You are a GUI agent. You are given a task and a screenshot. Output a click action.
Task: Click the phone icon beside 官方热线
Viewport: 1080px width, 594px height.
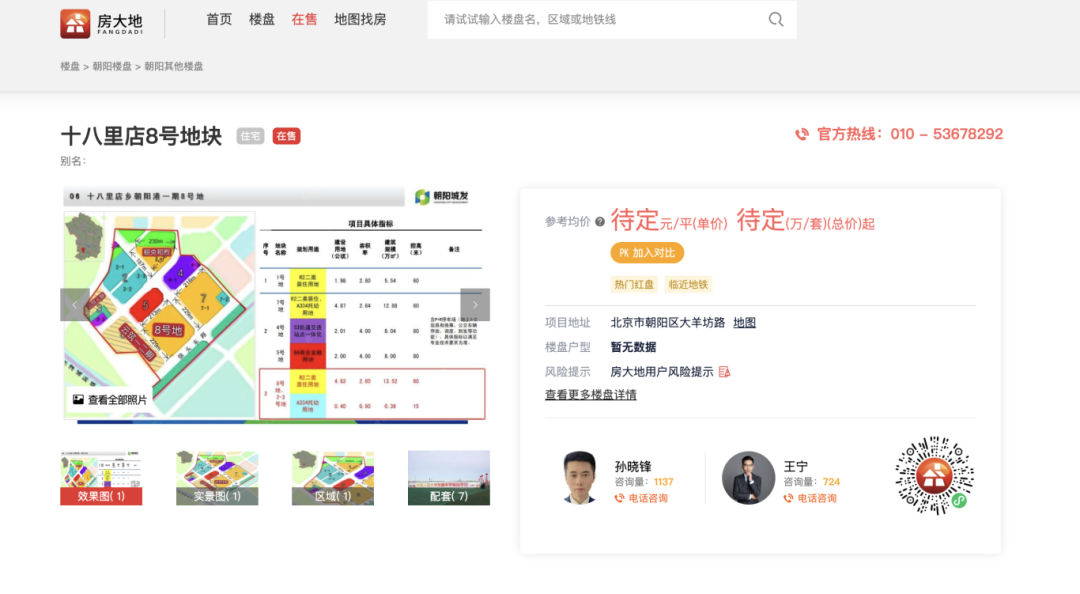tap(800, 134)
